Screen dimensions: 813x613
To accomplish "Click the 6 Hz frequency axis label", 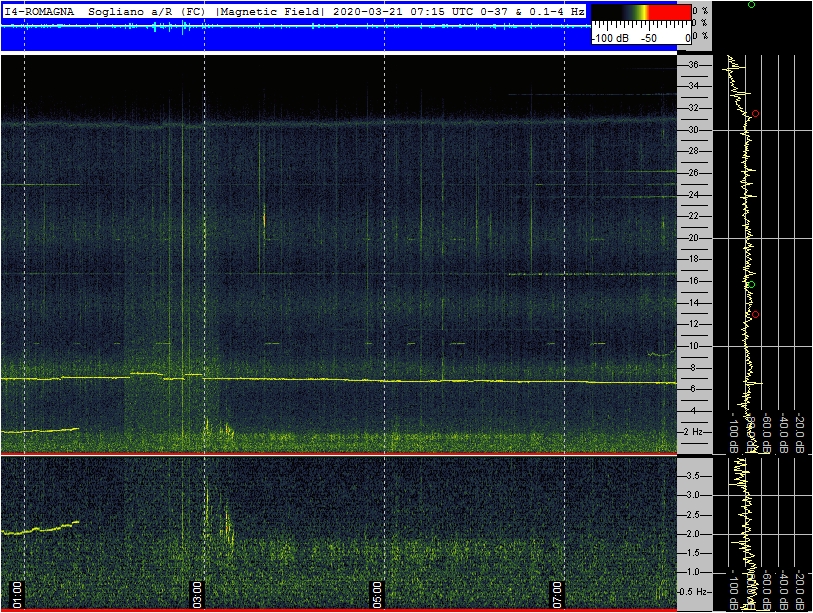I will point(693,388).
